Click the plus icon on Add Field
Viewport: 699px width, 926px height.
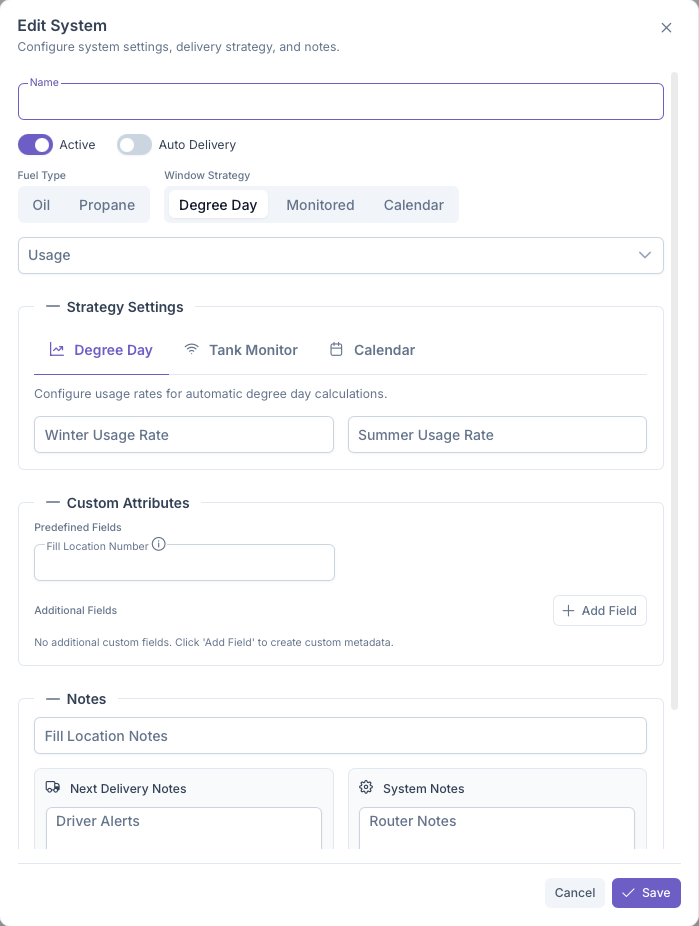(568, 610)
